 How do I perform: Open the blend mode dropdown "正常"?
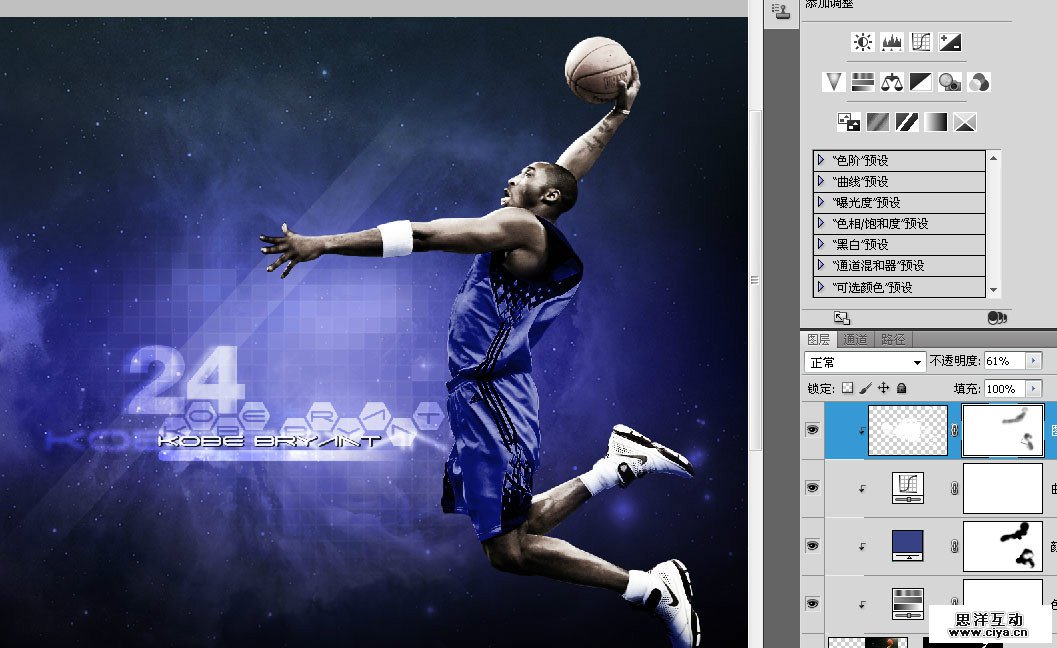point(865,362)
